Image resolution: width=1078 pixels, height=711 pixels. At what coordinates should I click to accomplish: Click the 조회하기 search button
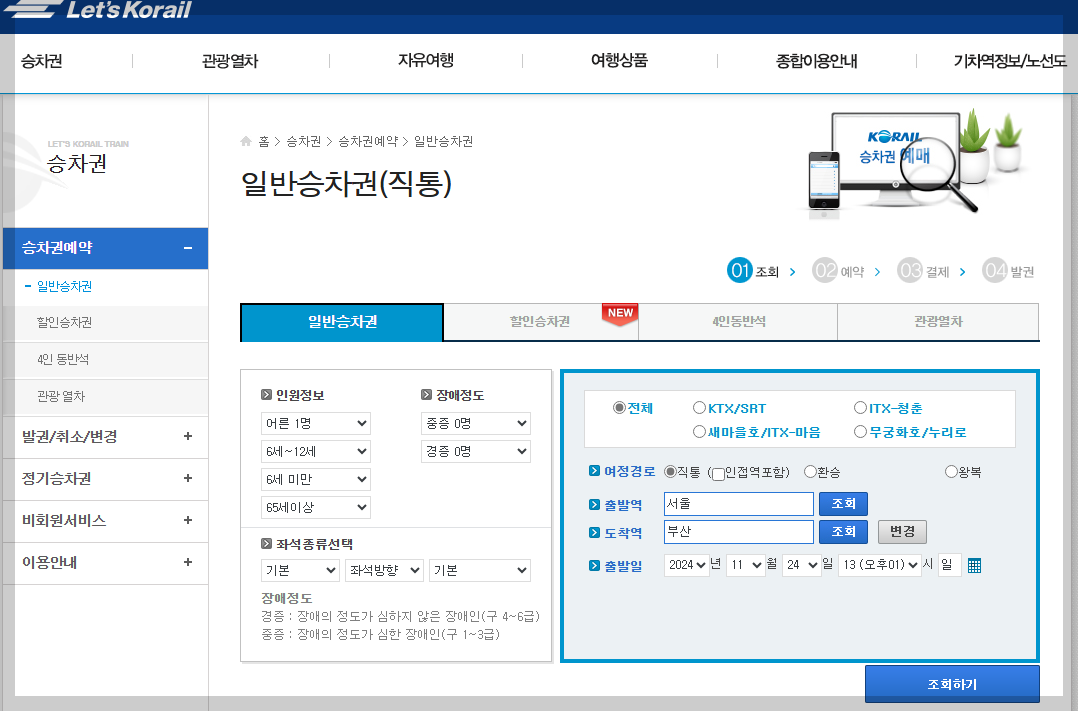952,684
